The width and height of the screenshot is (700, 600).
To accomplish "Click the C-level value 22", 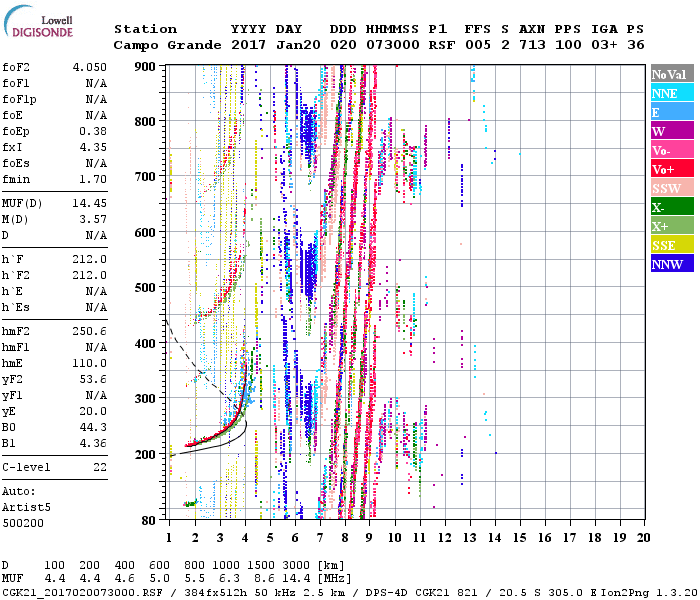I will click(100, 467).
